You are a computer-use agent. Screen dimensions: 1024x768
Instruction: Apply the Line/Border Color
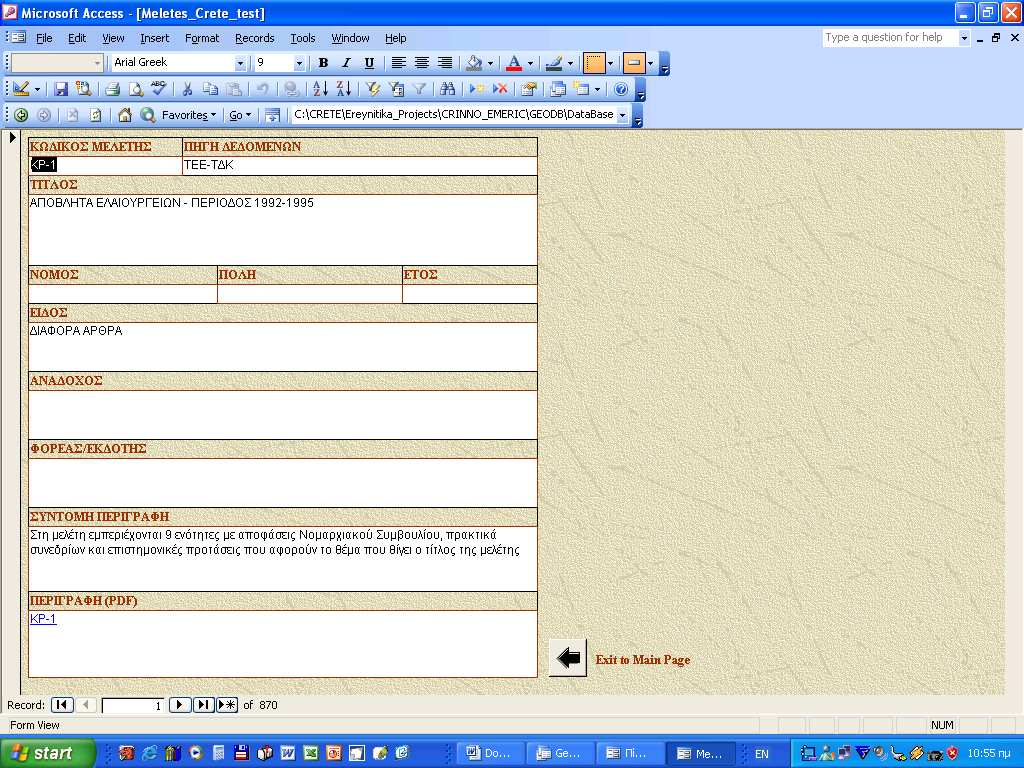554,63
